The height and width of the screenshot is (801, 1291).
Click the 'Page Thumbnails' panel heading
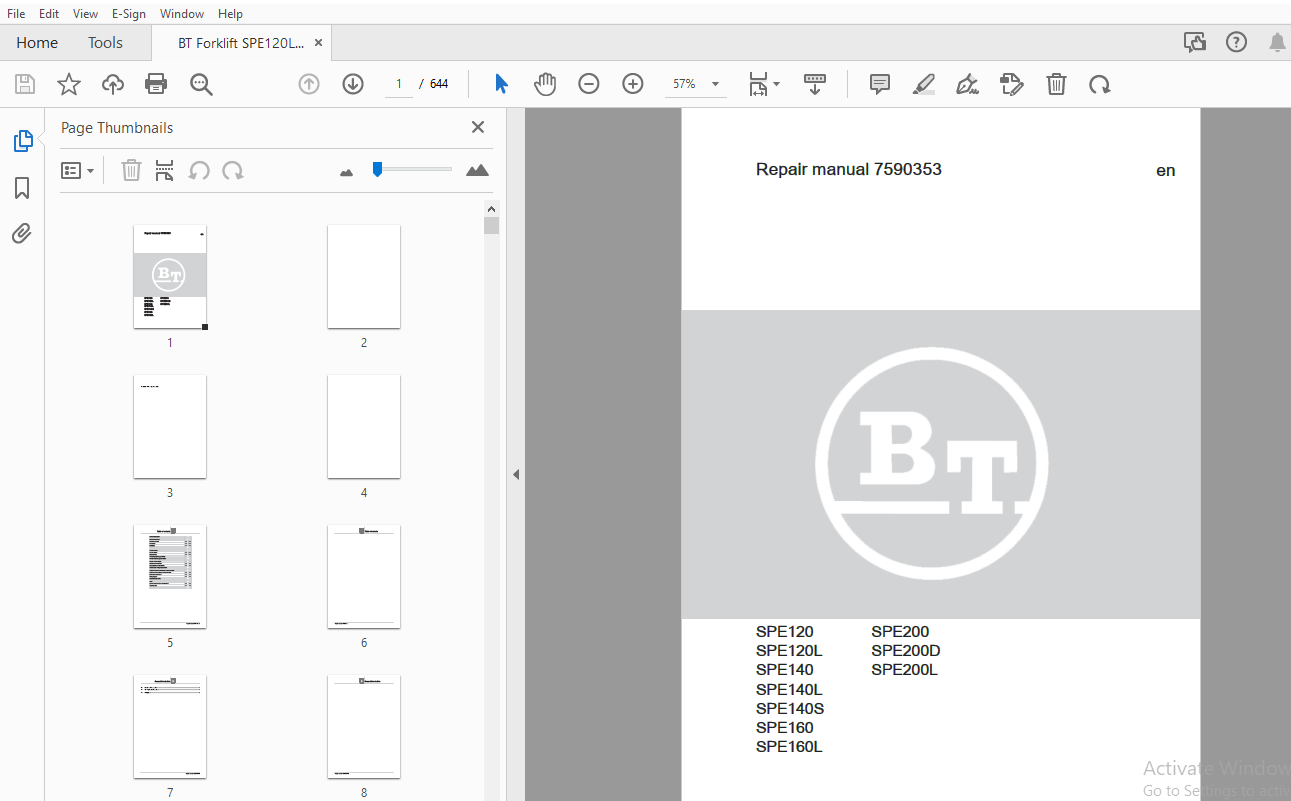tap(117, 128)
